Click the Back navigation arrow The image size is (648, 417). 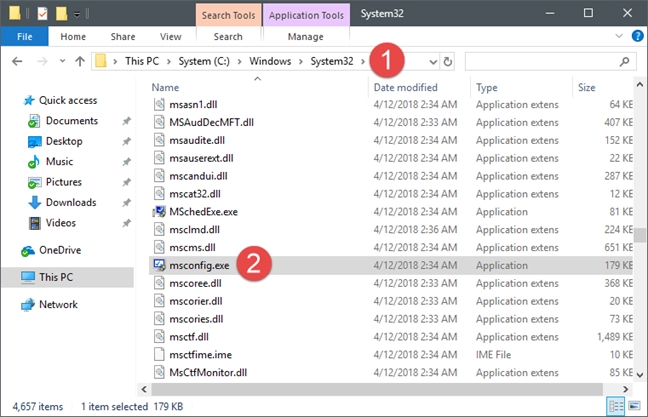(17, 62)
